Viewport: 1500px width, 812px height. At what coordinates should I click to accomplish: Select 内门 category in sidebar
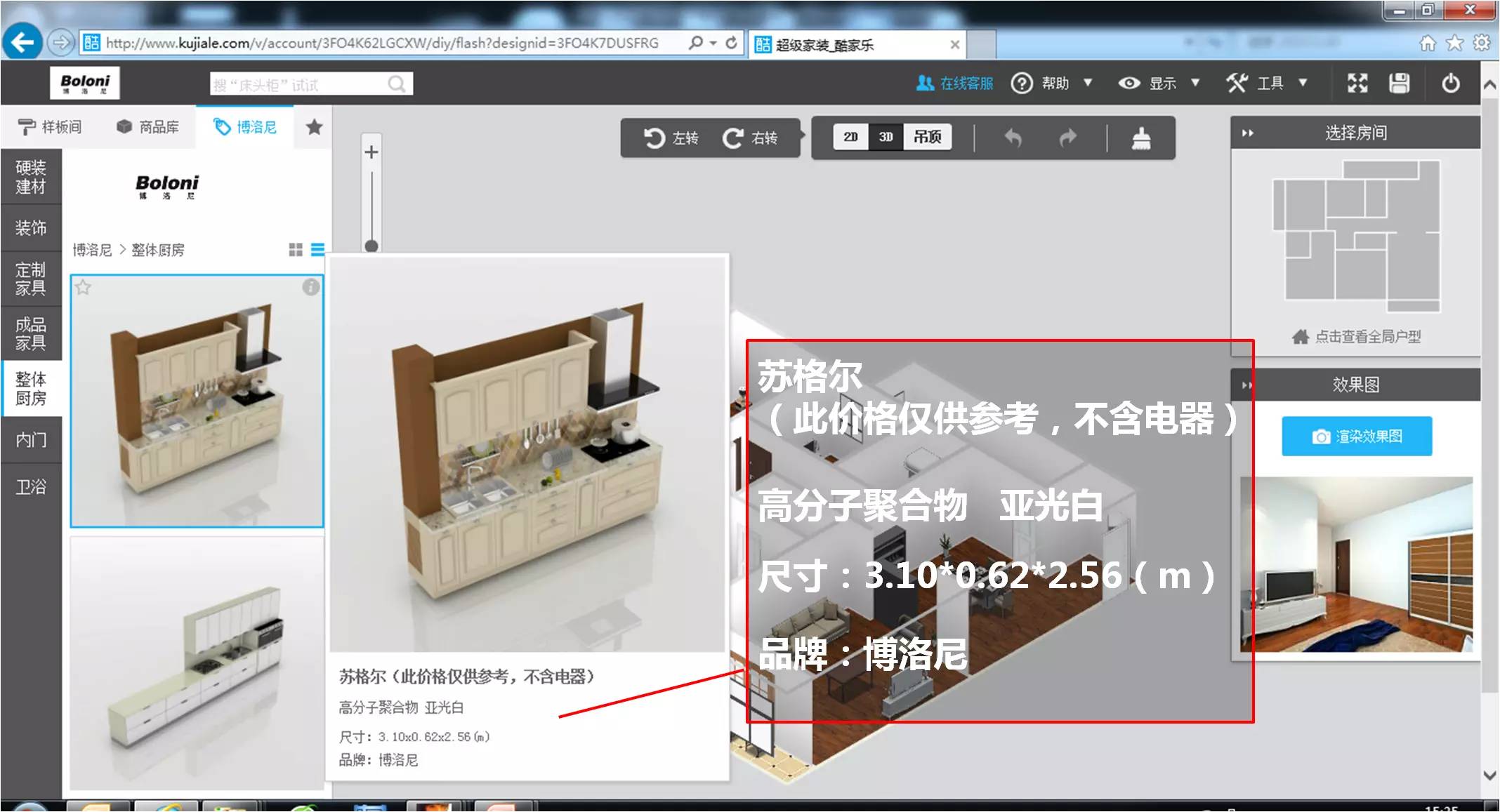click(31, 440)
